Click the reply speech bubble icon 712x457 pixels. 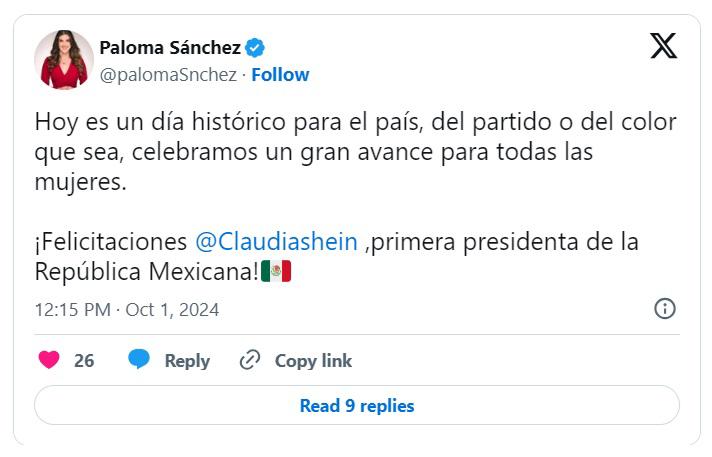coord(139,360)
